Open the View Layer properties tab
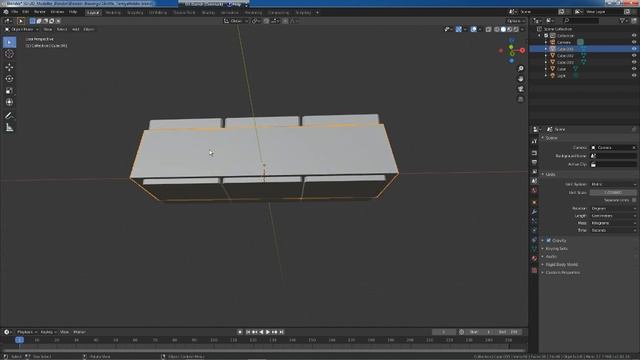 point(534,172)
